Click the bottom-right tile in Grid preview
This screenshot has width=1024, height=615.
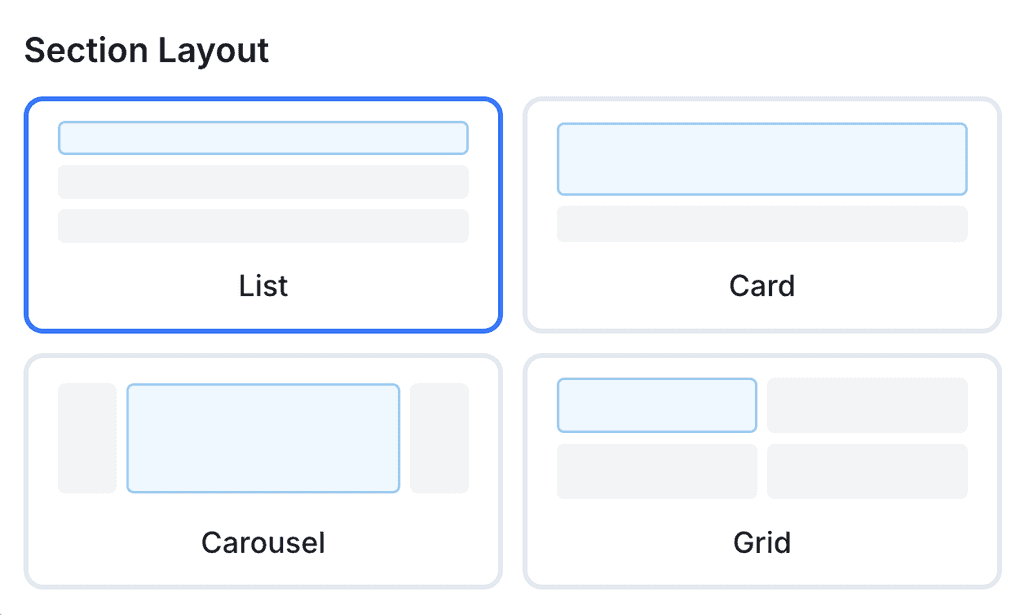pyautogui.click(x=867, y=471)
